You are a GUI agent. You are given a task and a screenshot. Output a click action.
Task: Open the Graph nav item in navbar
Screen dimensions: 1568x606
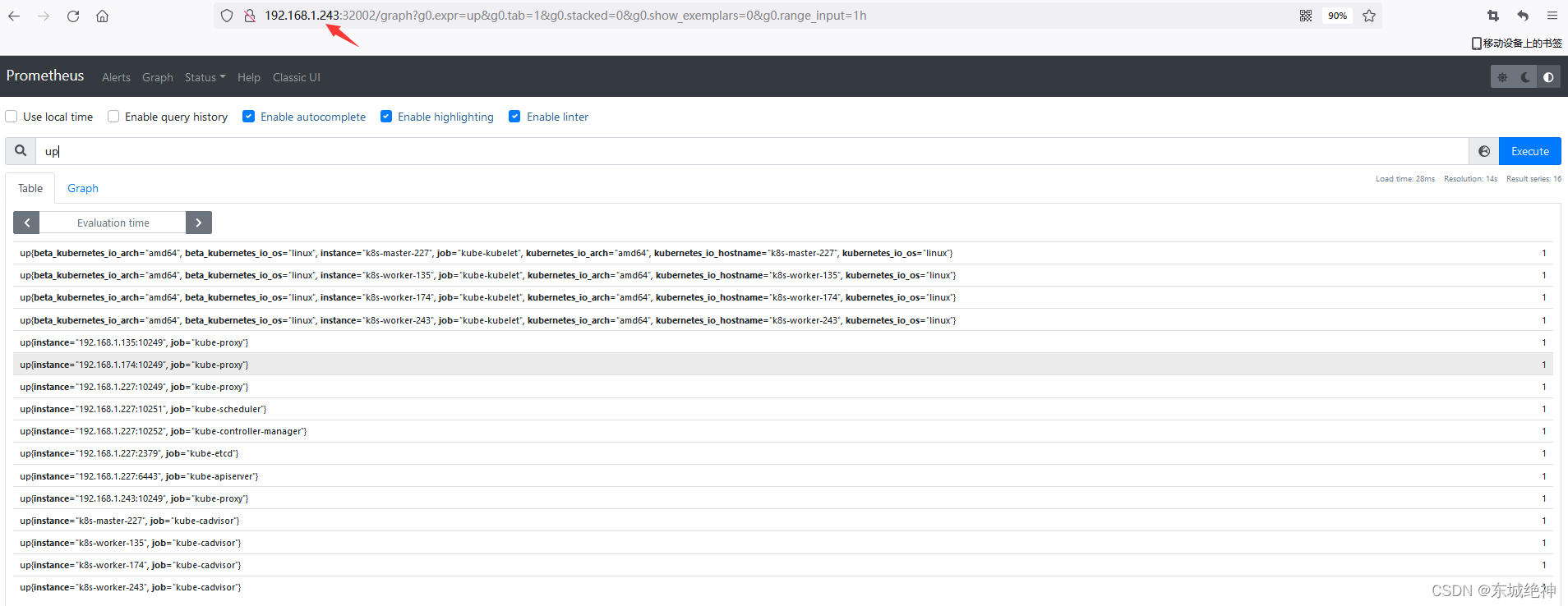coord(158,77)
